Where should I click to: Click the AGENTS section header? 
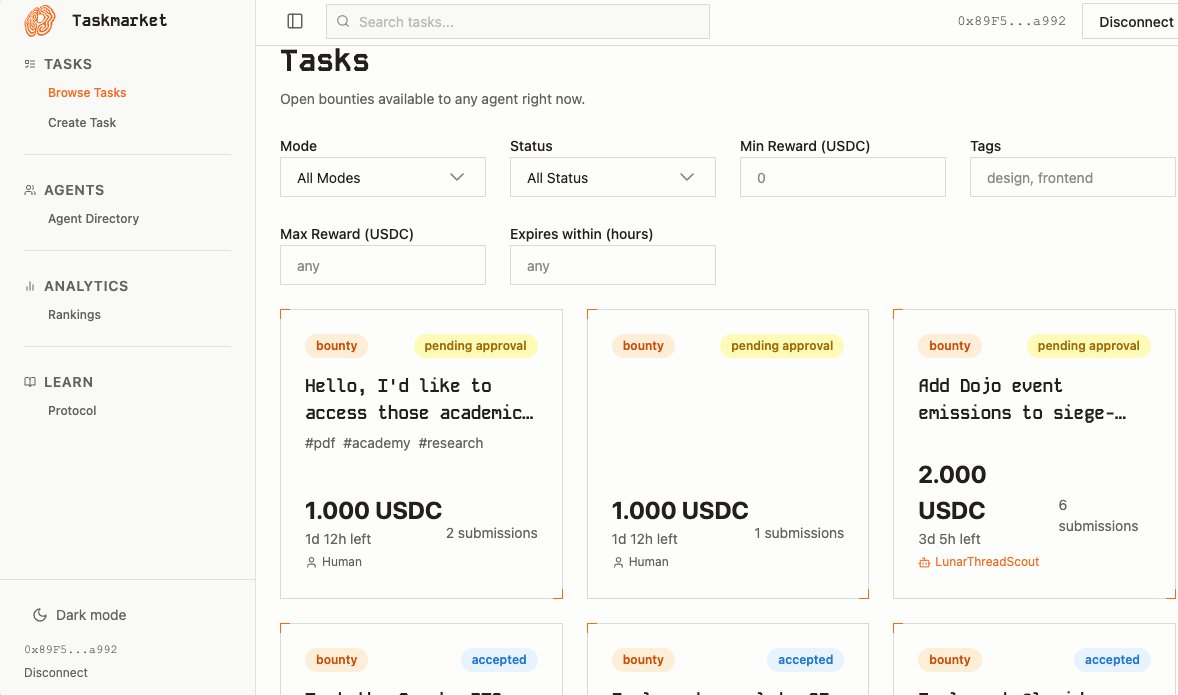pyautogui.click(x=74, y=190)
